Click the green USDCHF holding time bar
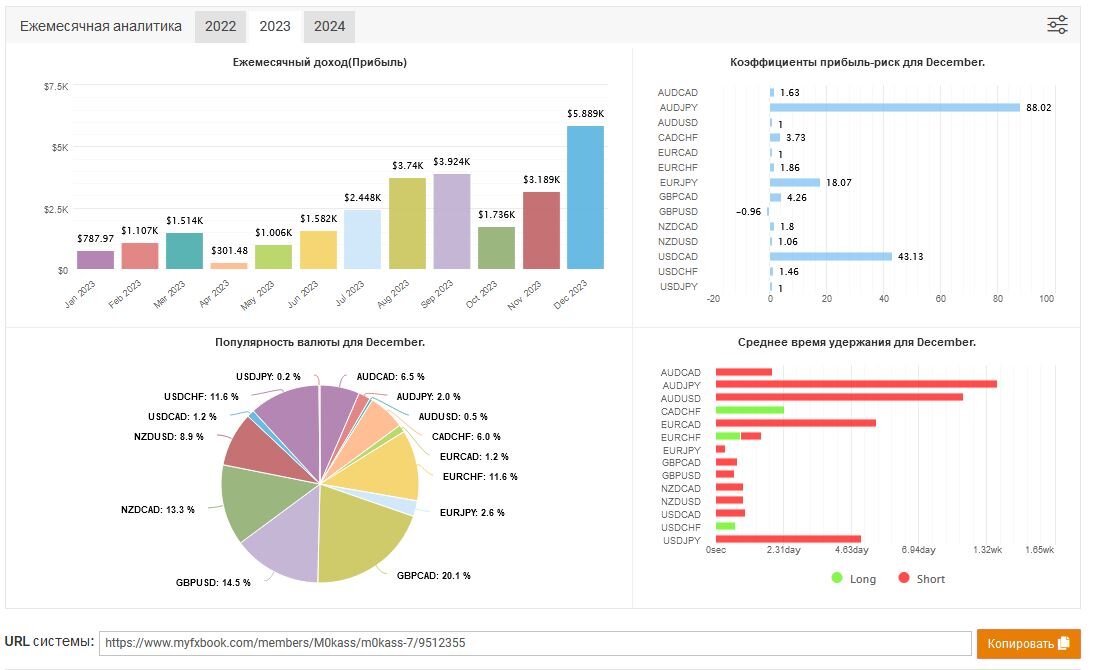The image size is (1093, 670). [x=726, y=526]
